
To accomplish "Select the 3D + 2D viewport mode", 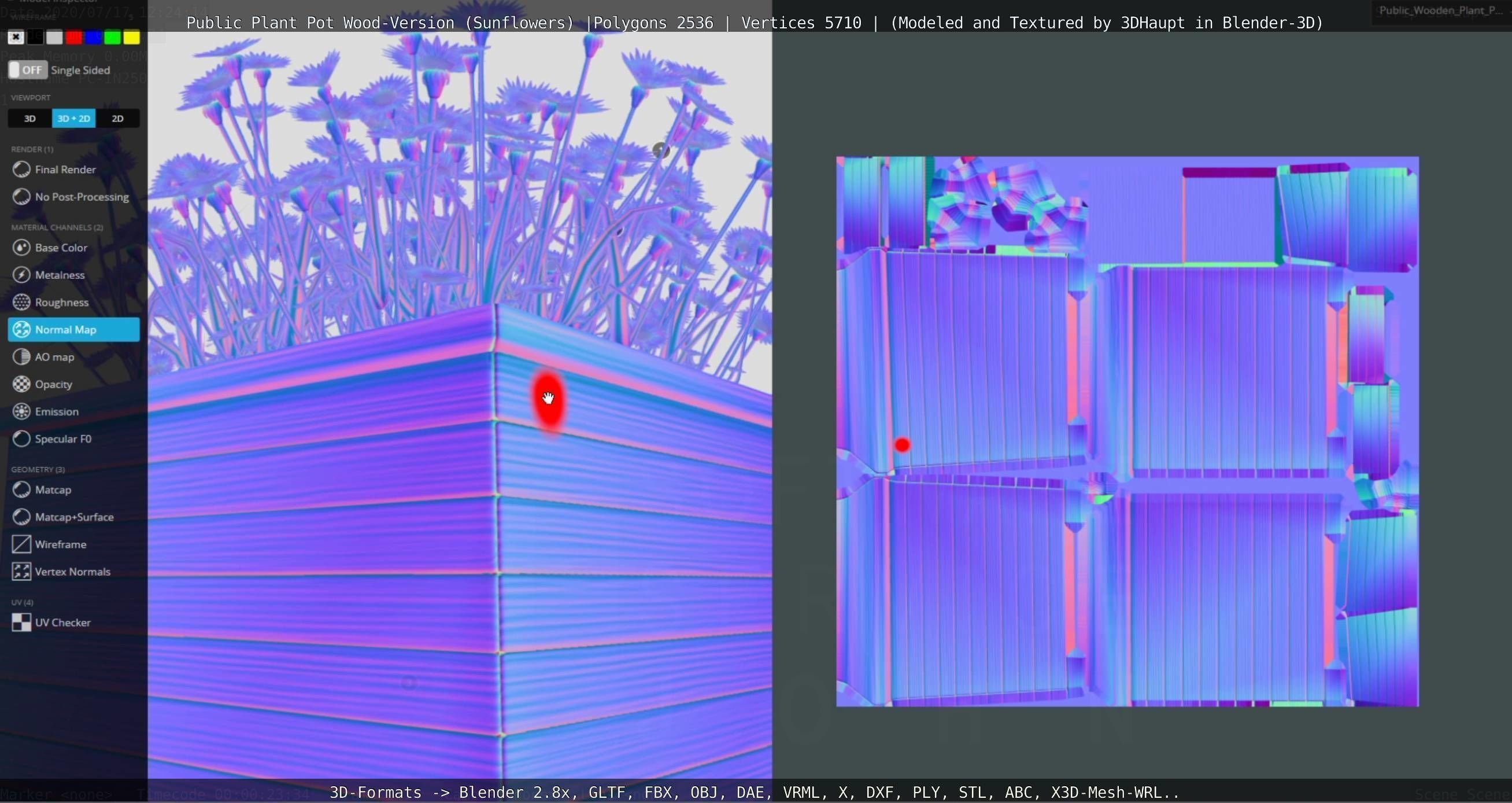I will click(x=73, y=119).
